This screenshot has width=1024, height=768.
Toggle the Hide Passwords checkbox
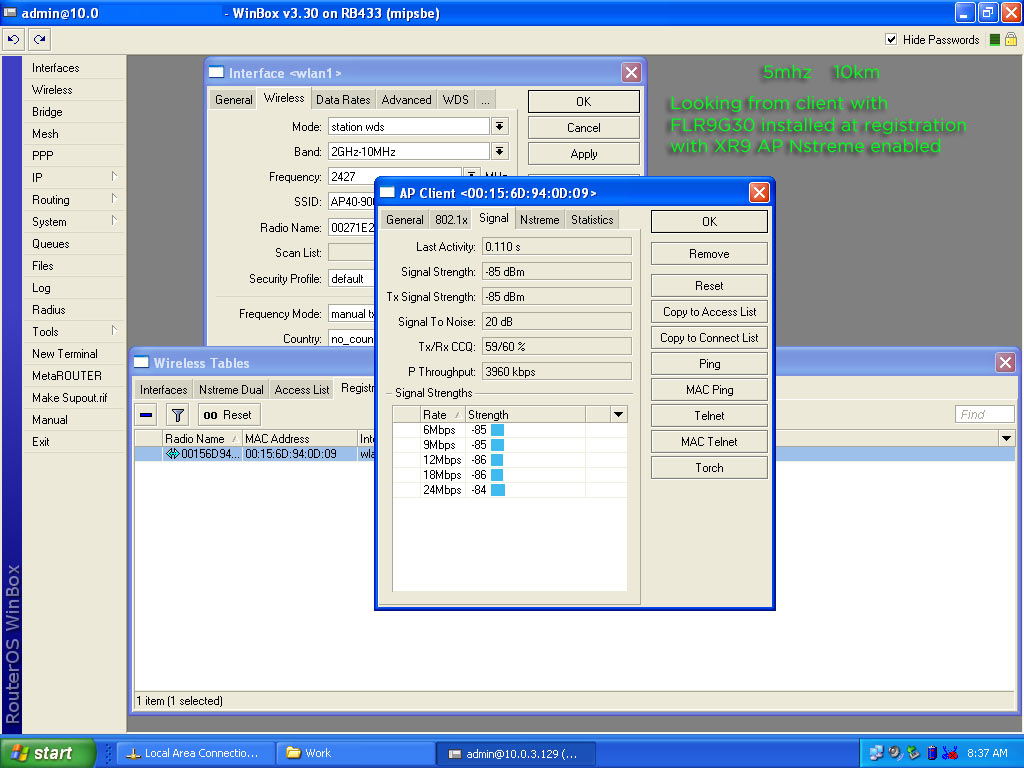(x=891, y=39)
